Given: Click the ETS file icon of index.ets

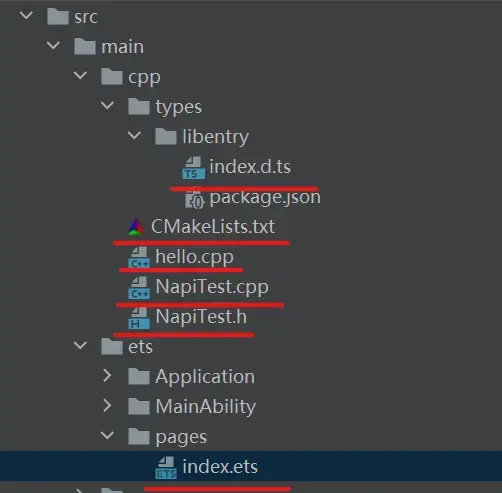Looking at the screenshot, I should [166, 468].
